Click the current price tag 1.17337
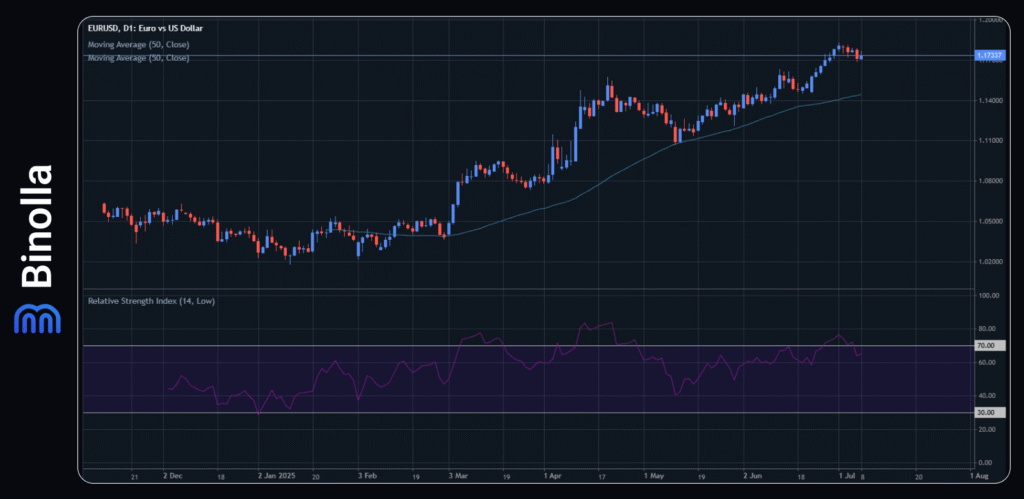The image size is (1024, 499). click(988, 56)
